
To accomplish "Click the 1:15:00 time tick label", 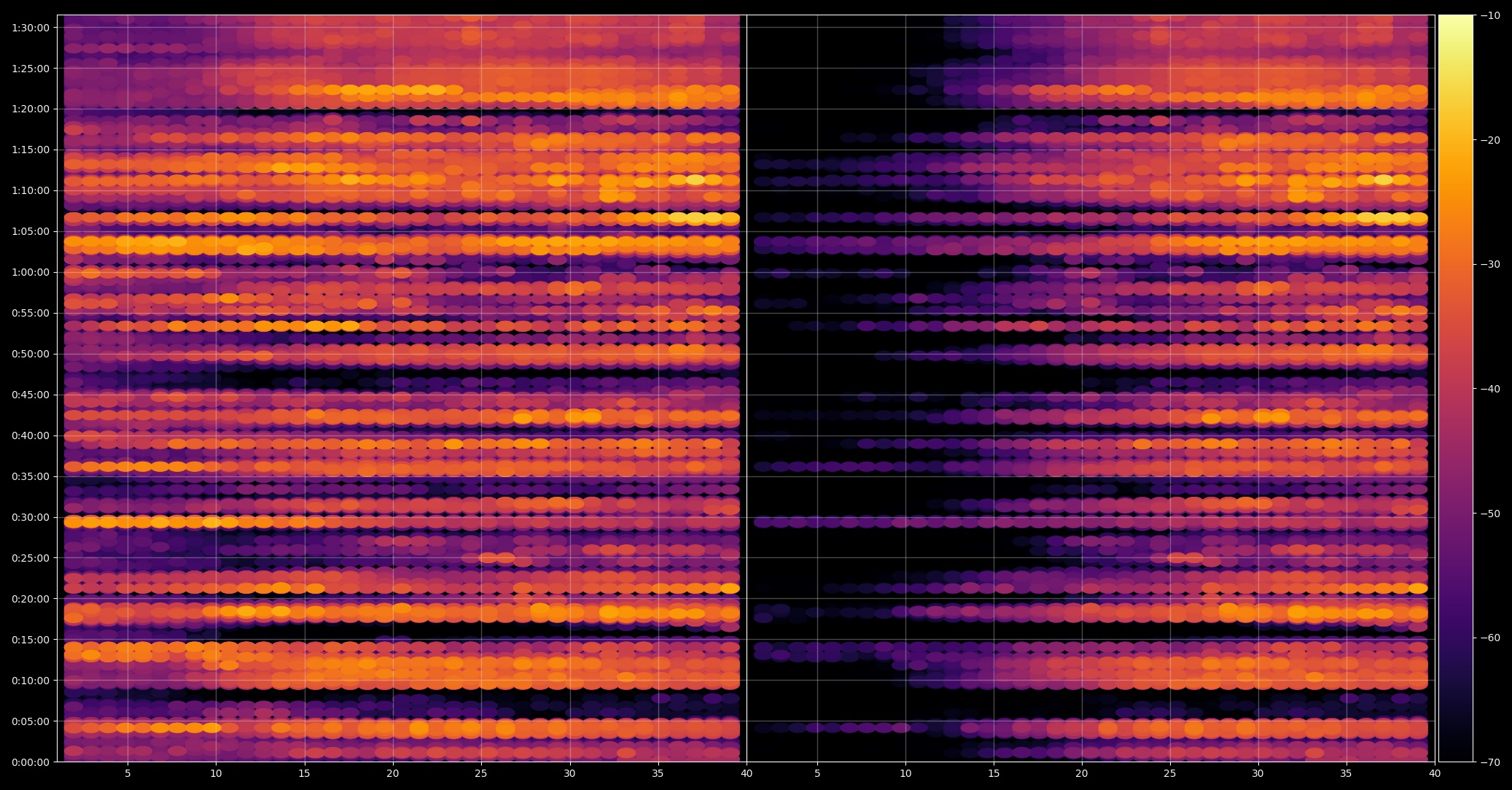I will (x=30, y=150).
